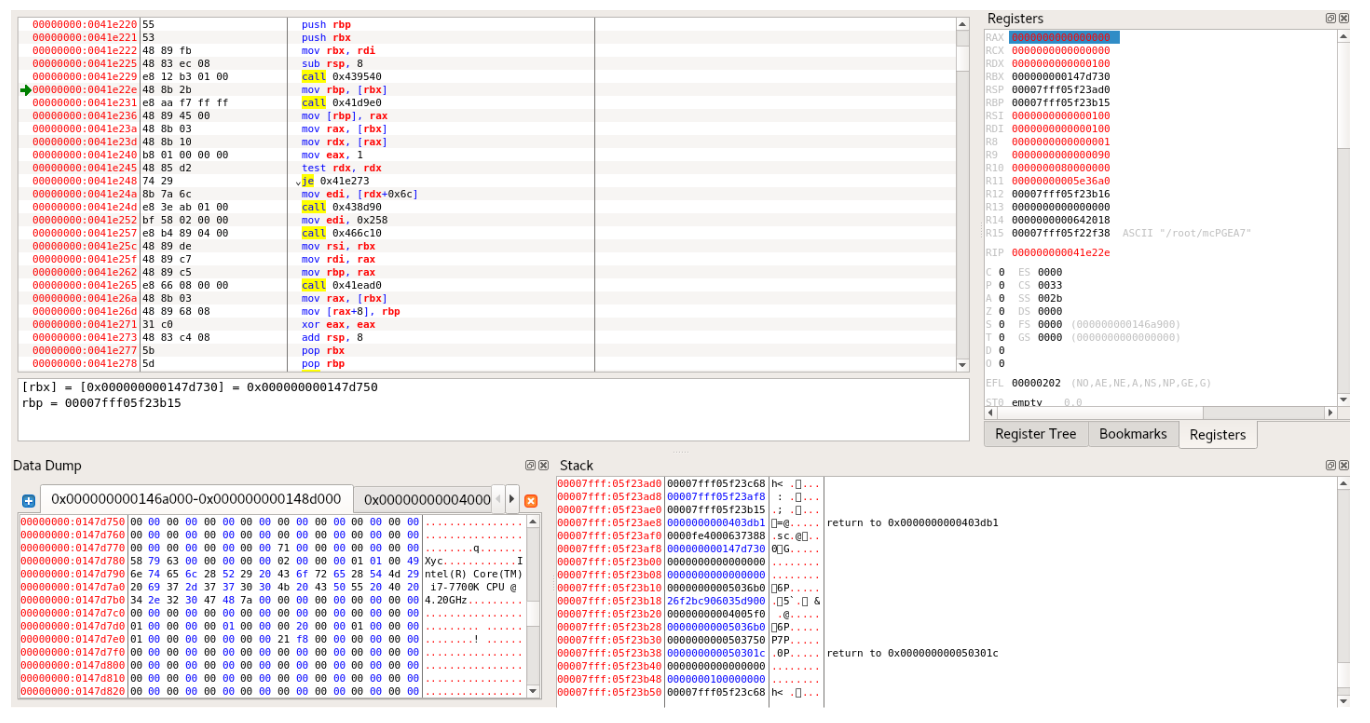
Task: Click stack value 0000fe4000637388
Action: click(x=716, y=535)
